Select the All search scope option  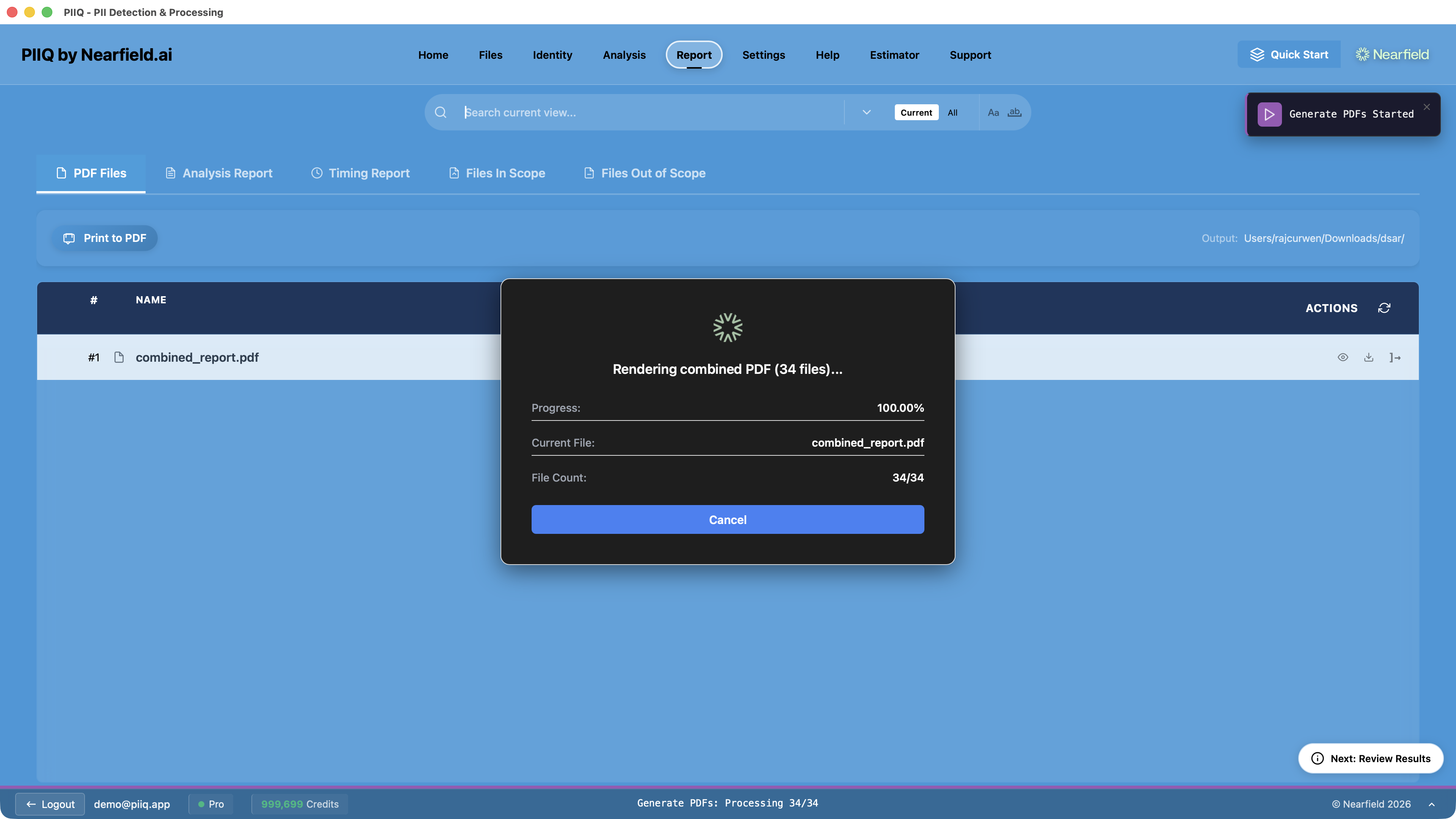(x=952, y=113)
